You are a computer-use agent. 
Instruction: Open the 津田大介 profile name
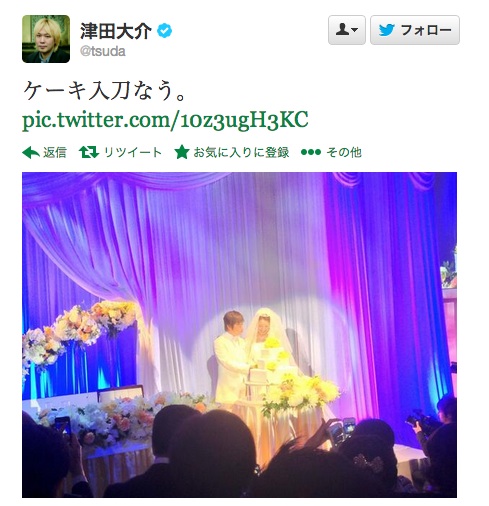116,31
